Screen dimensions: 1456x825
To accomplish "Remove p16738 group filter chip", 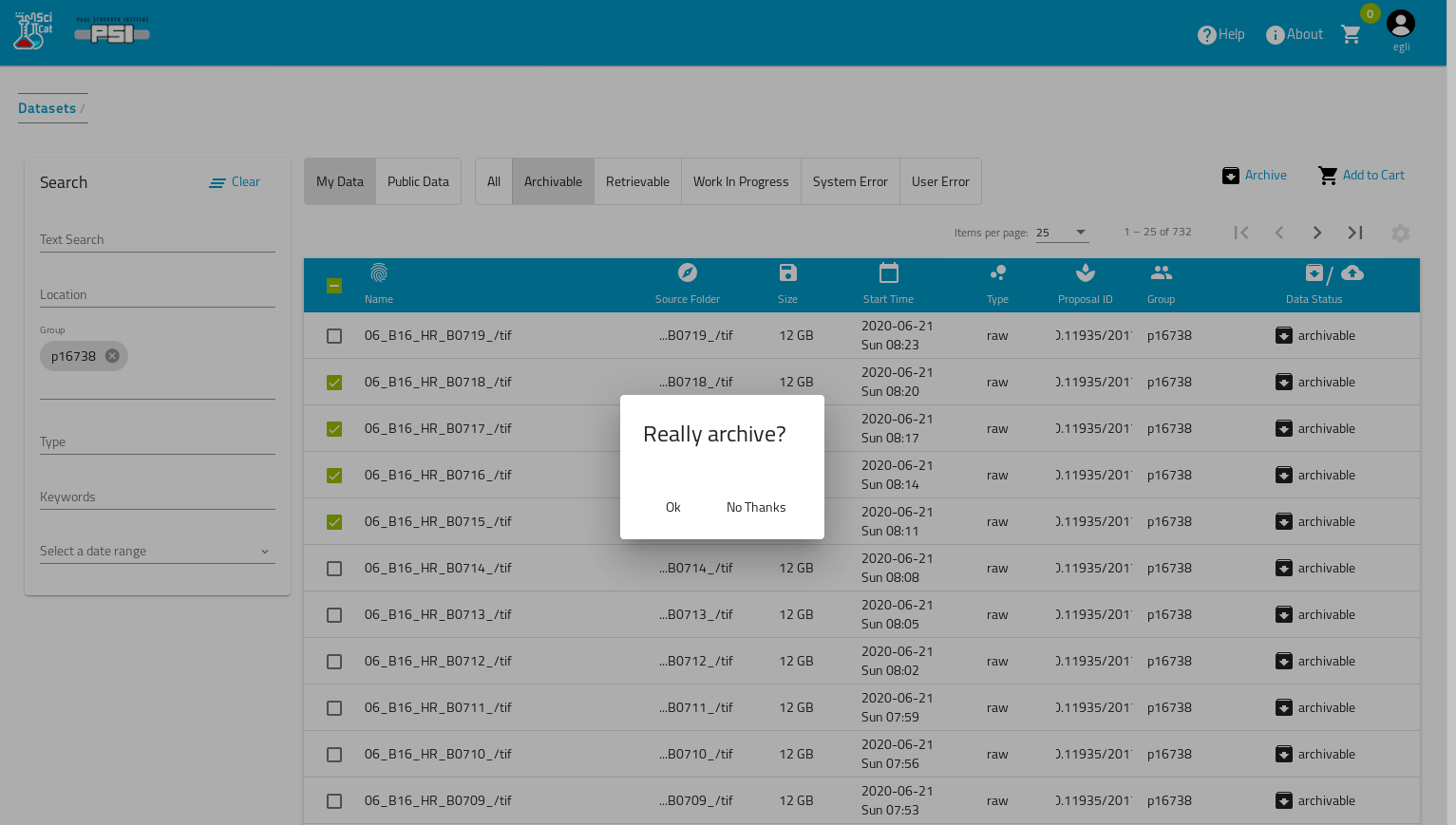I will (112, 356).
